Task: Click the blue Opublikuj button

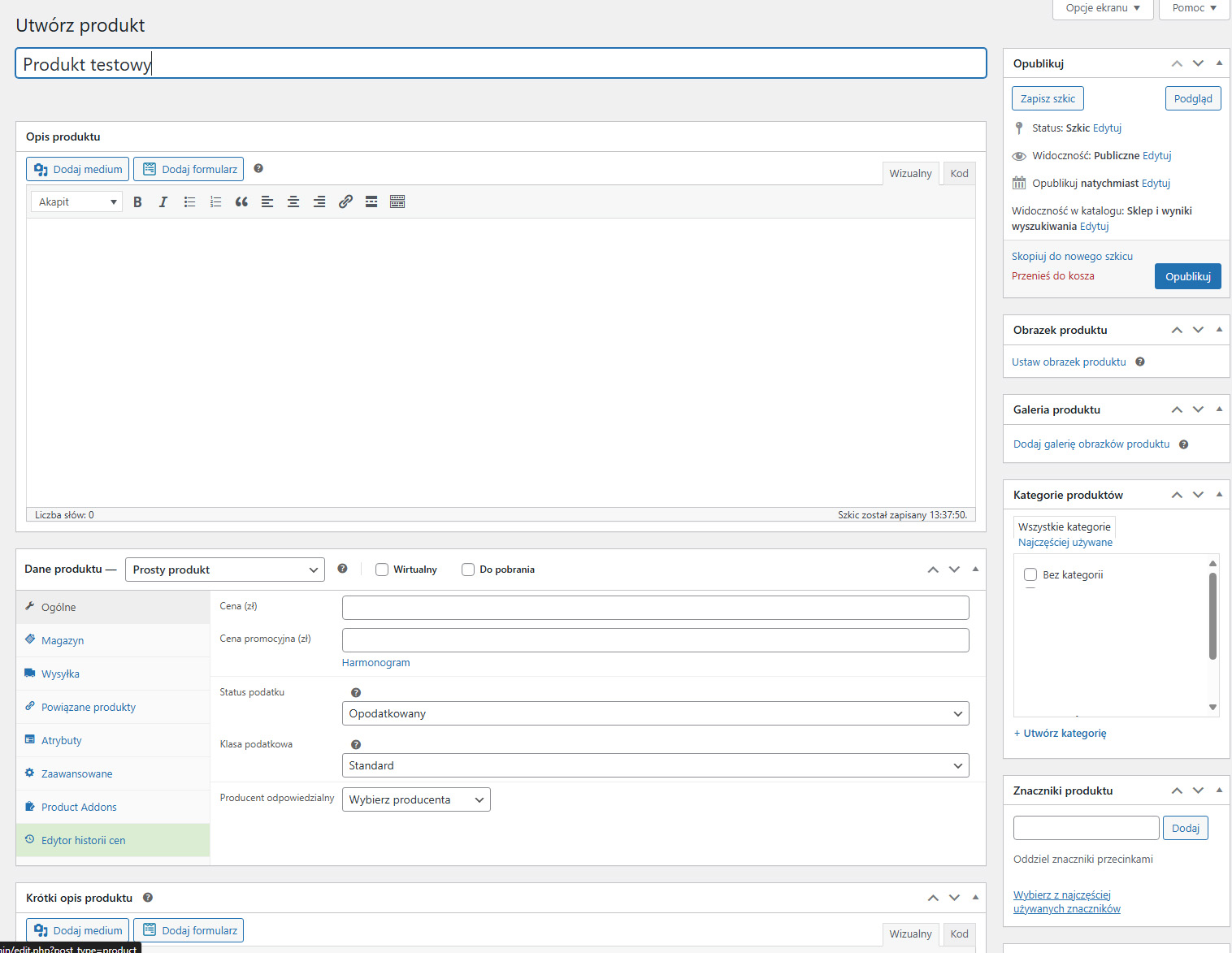Action: (1187, 276)
